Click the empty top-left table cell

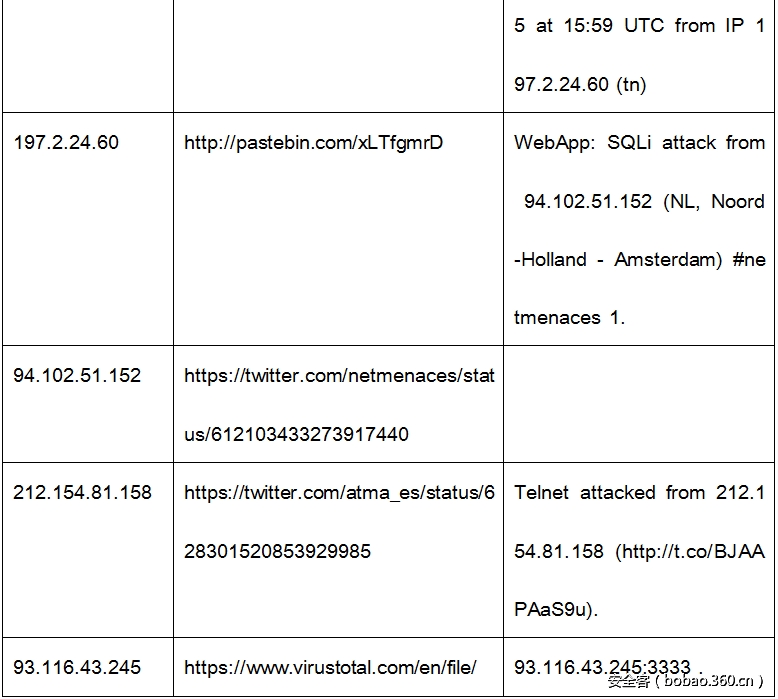pyautogui.click(x=87, y=55)
